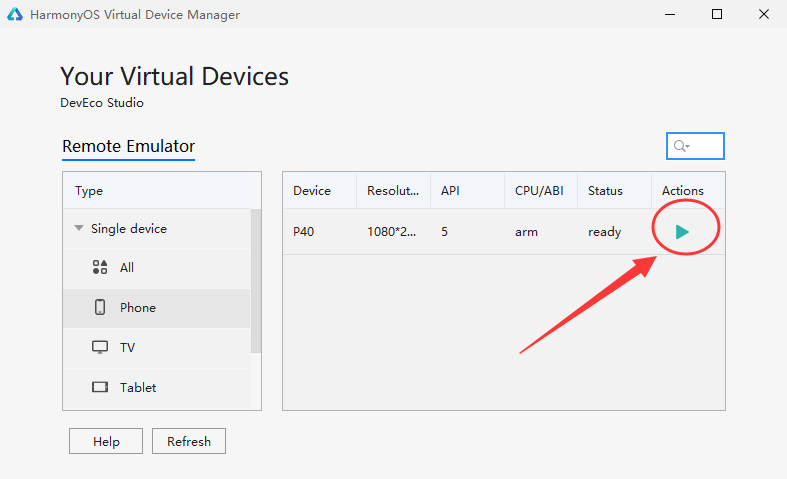Click the Tablet device icon
This screenshot has height=479, width=787.
[100, 387]
